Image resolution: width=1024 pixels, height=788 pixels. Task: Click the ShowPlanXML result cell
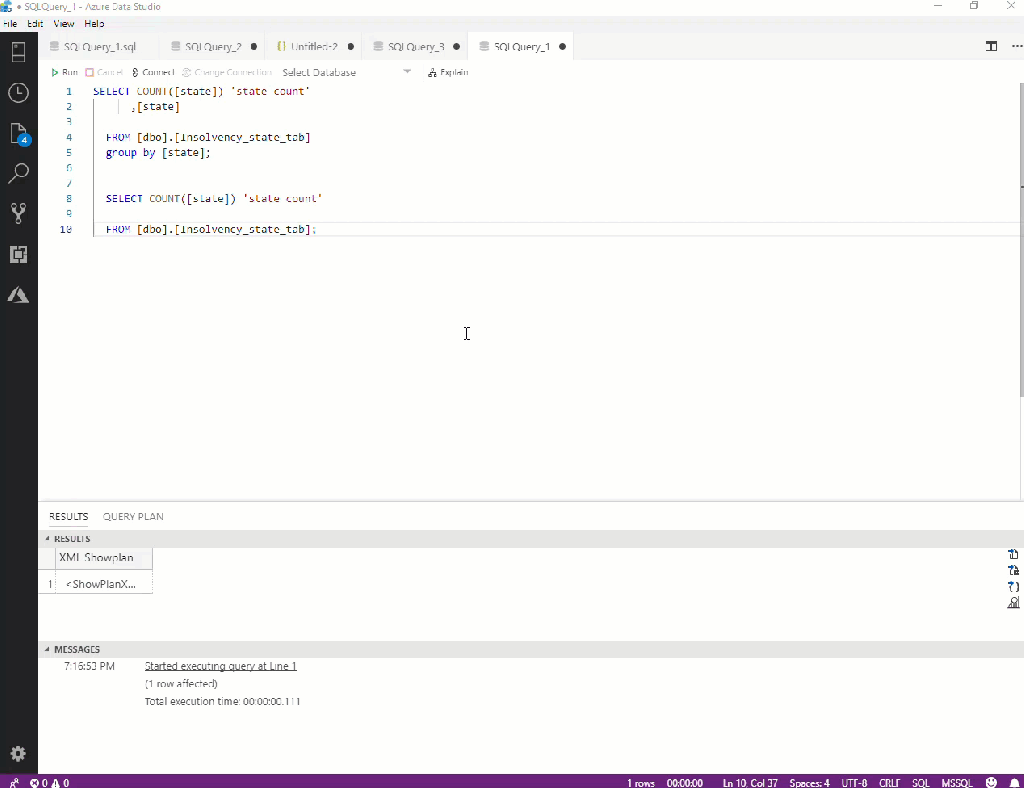[104, 584]
